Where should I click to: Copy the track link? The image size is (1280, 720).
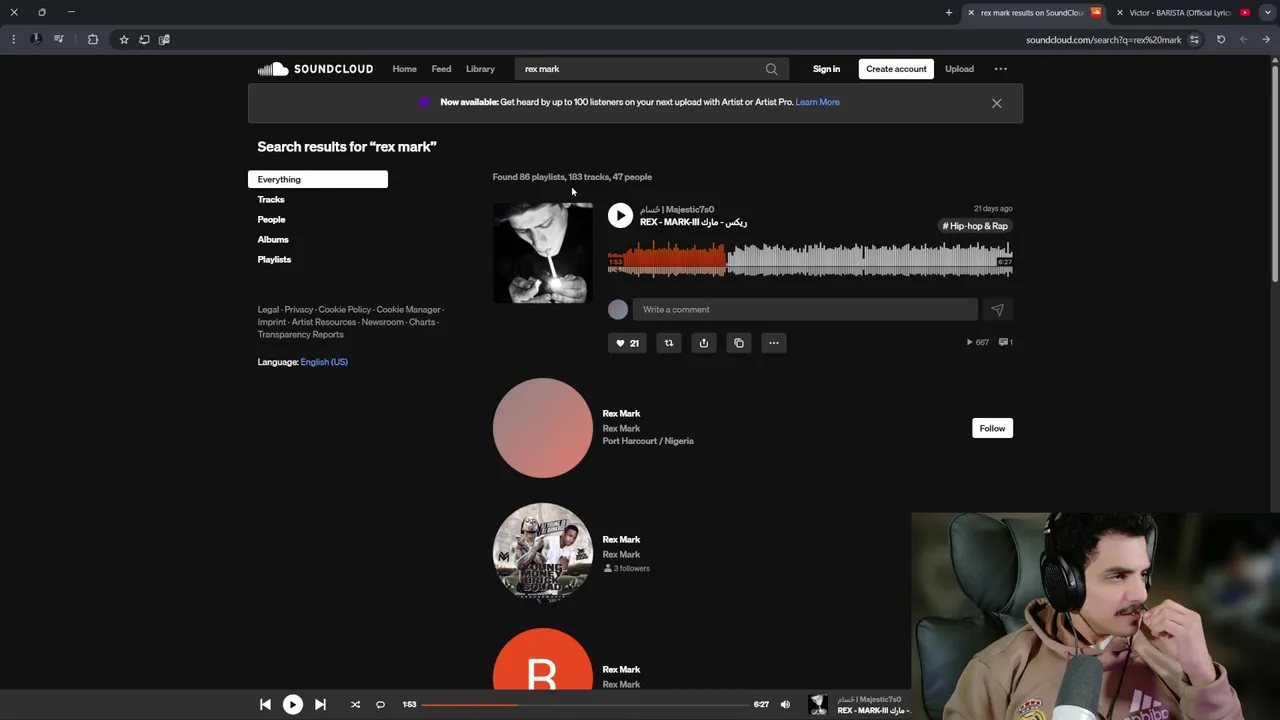tap(739, 343)
